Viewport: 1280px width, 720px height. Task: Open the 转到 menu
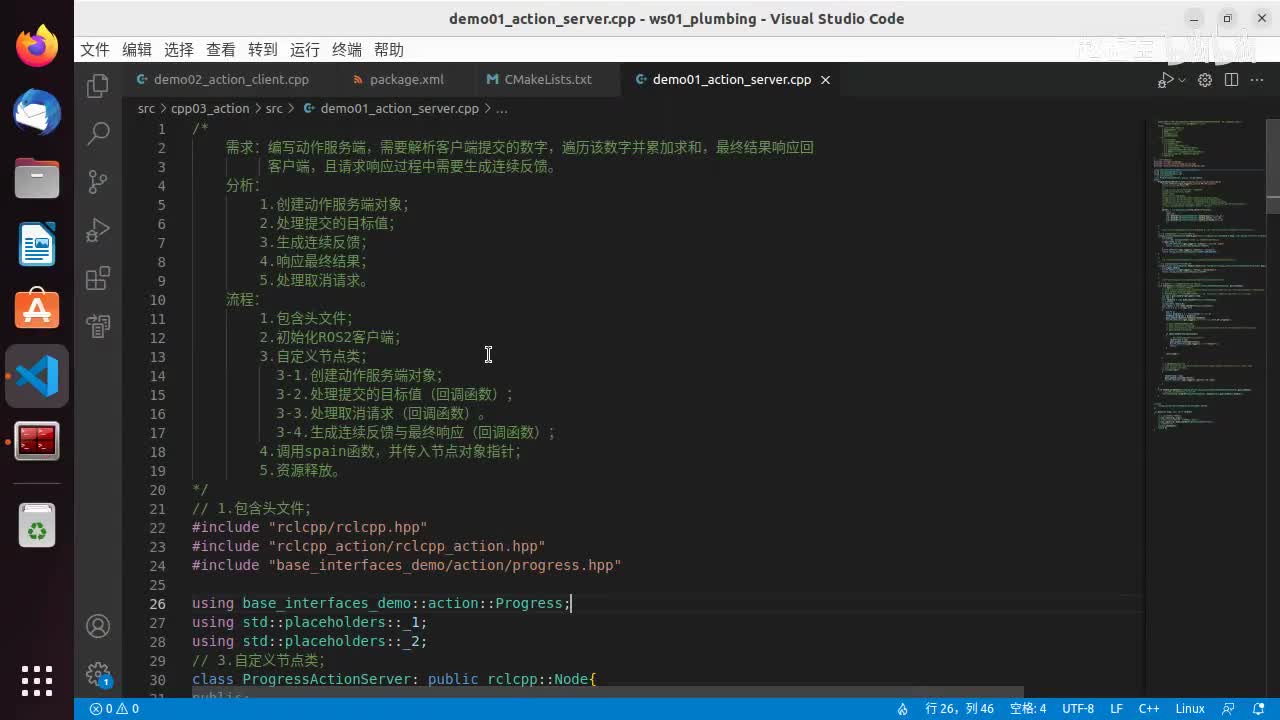coord(263,50)
